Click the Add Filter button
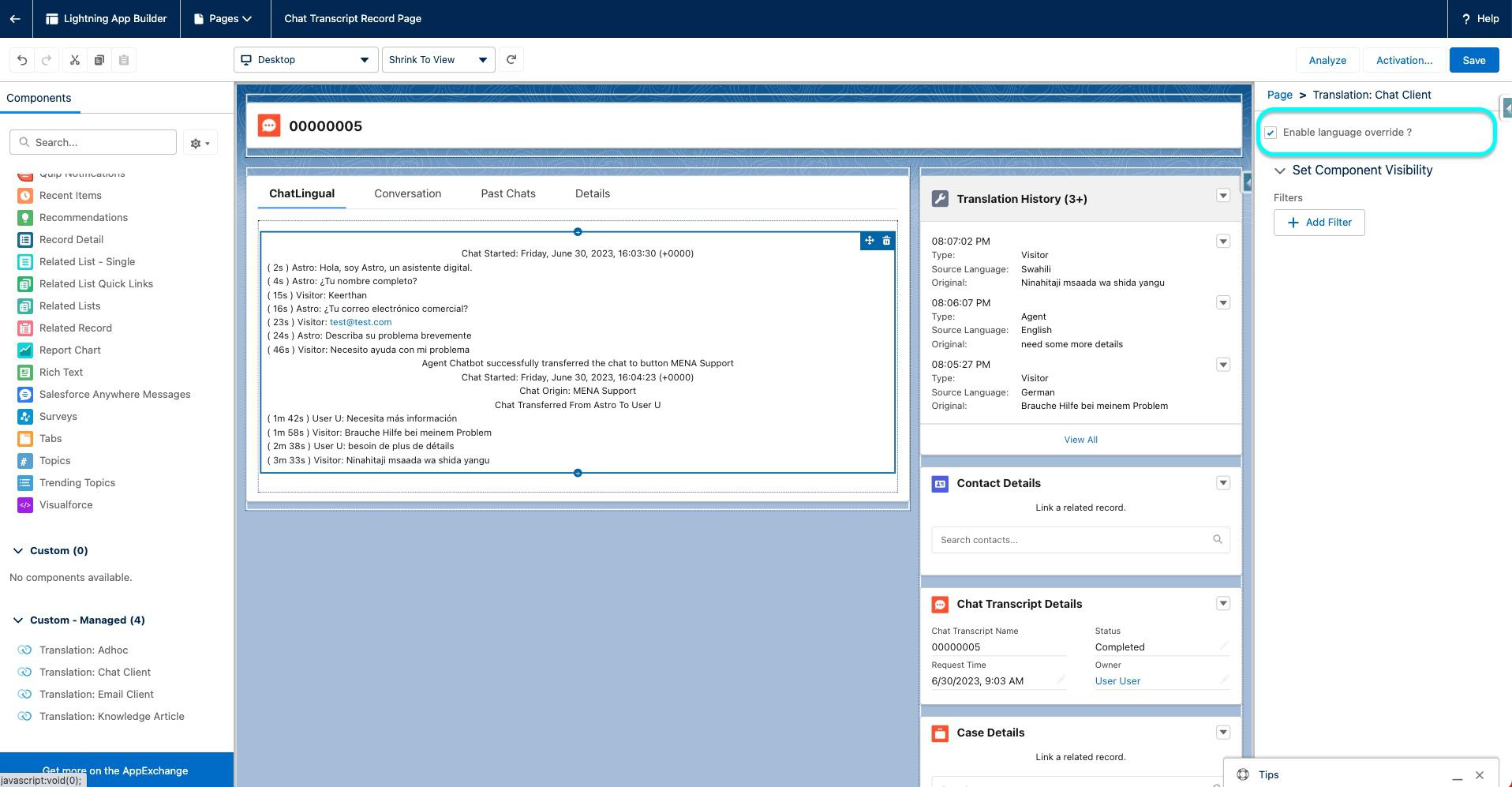Image resolution: width=1512 pixels, height=787 pixels. point(1319,223)
